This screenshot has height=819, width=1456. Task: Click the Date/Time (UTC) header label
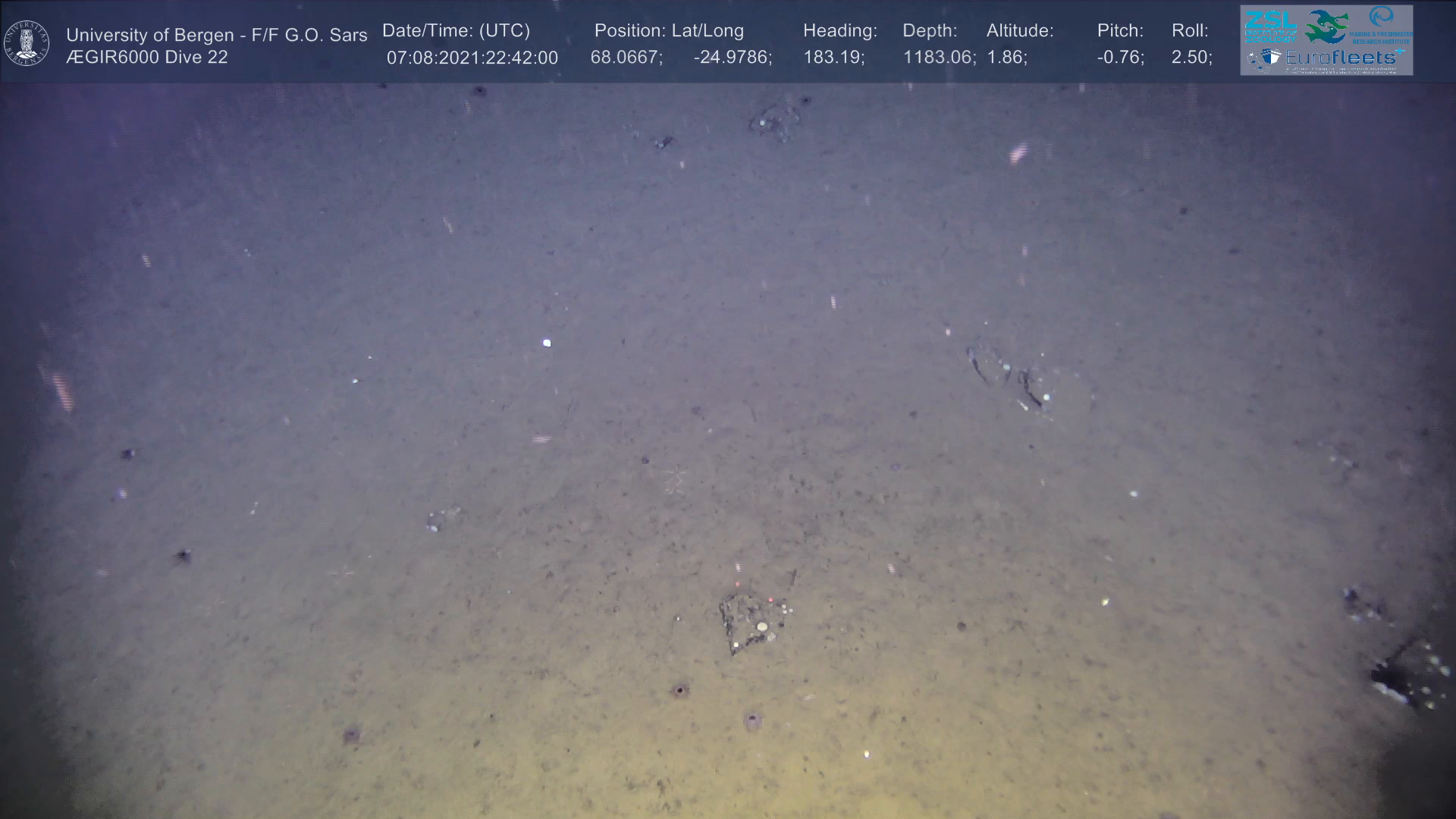point(456,31)
